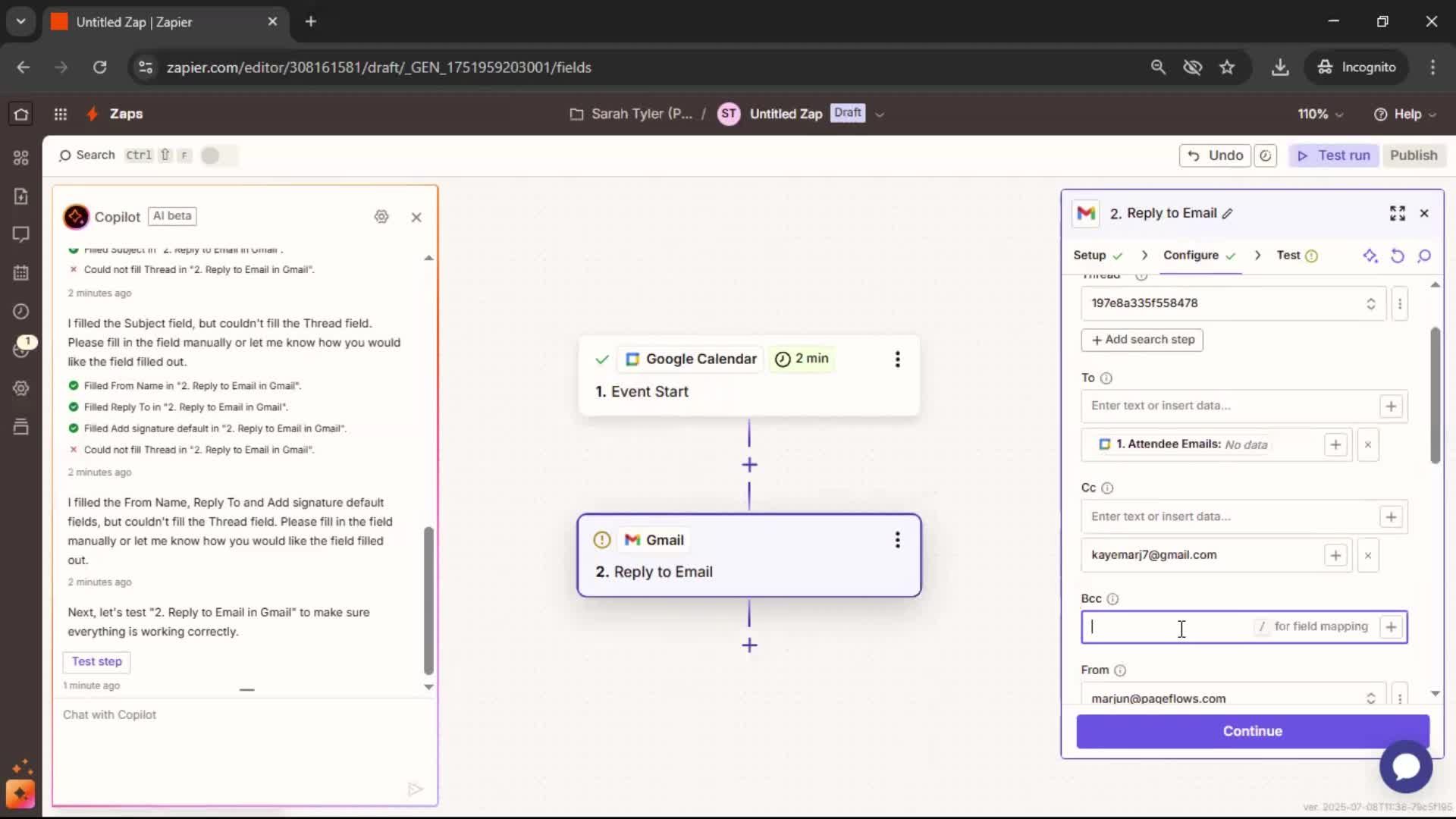The image size is (1456, 819).
Task: Click the search fields magnifier icon
Action: 1424,256
